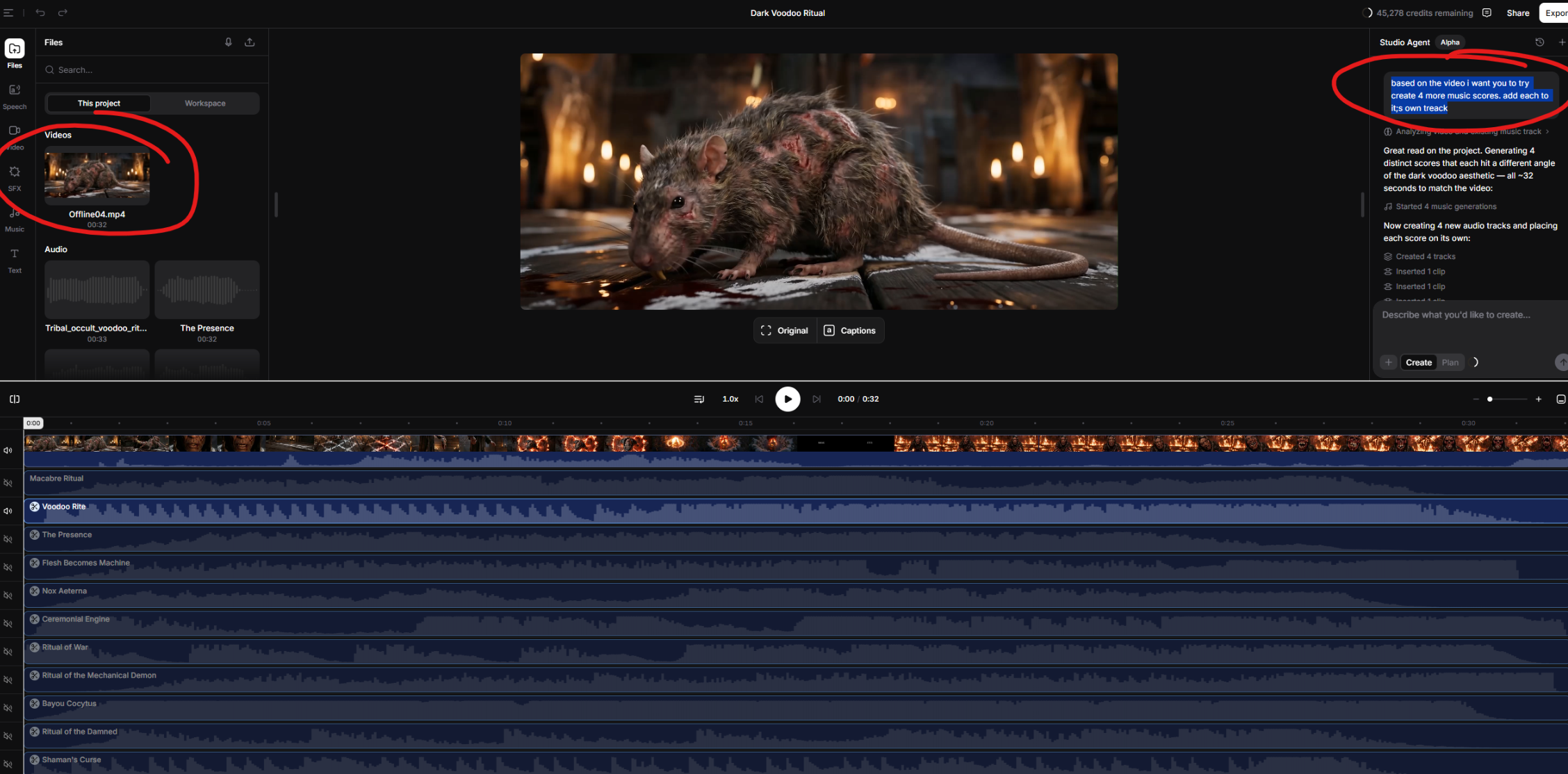Jump to 0:20 on the timeline ruler
The height and width of the screenshot is (774, 1568).
986,422
